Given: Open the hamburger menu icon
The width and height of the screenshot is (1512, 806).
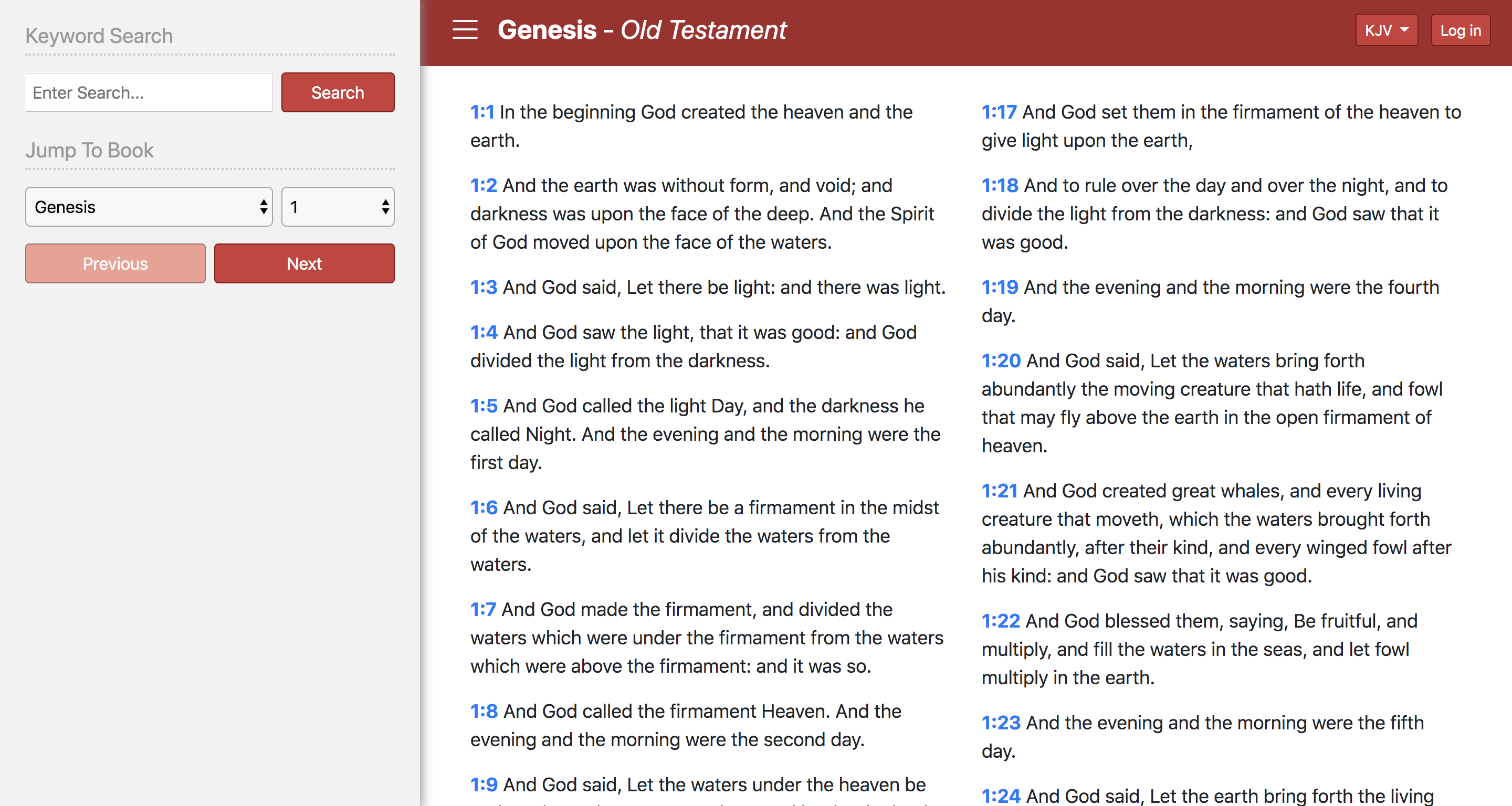Looking at the screenshot, I should click(x=465, y=29).
